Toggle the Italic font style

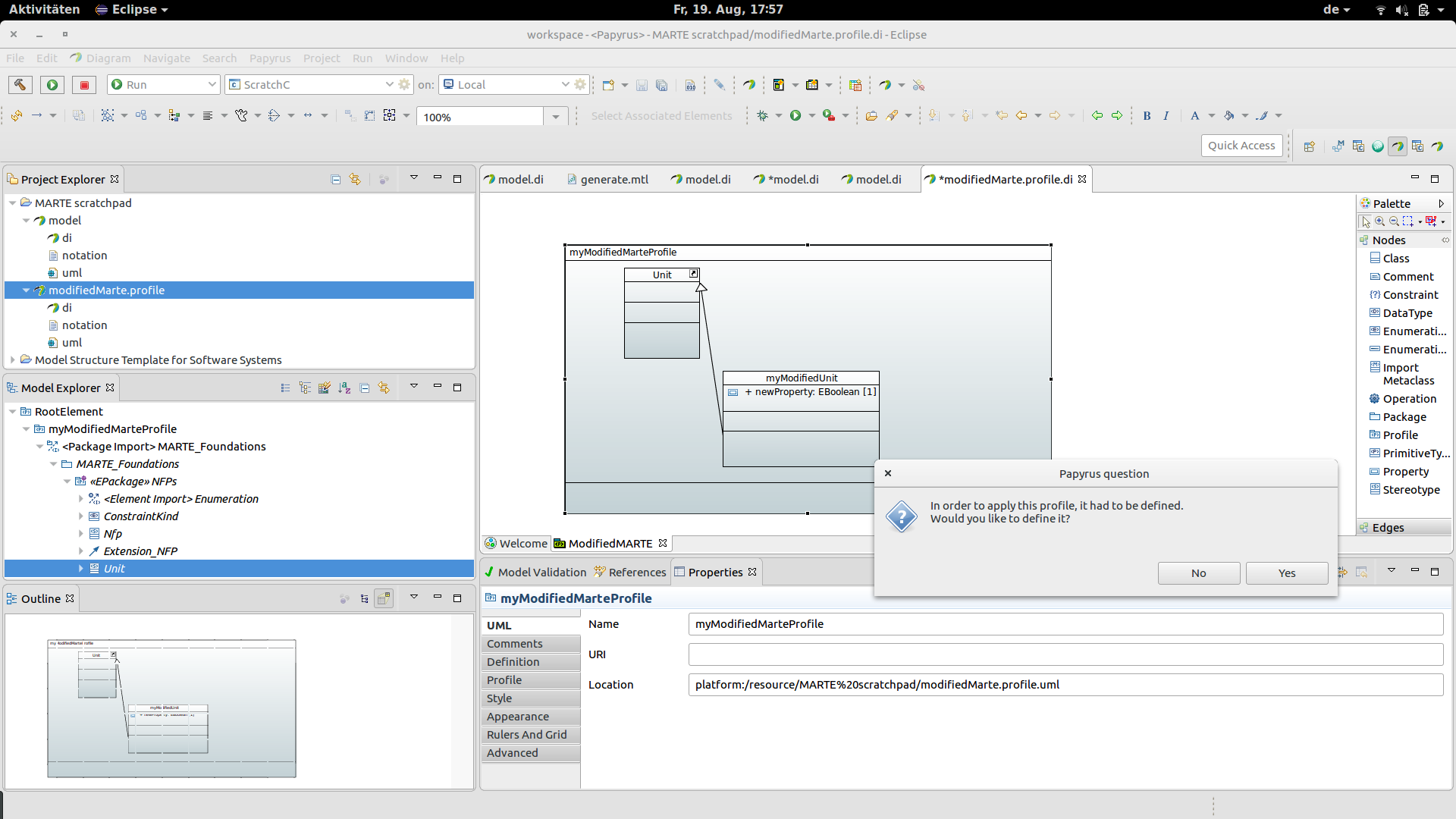pyautogui.click(x=1166, y=116)
